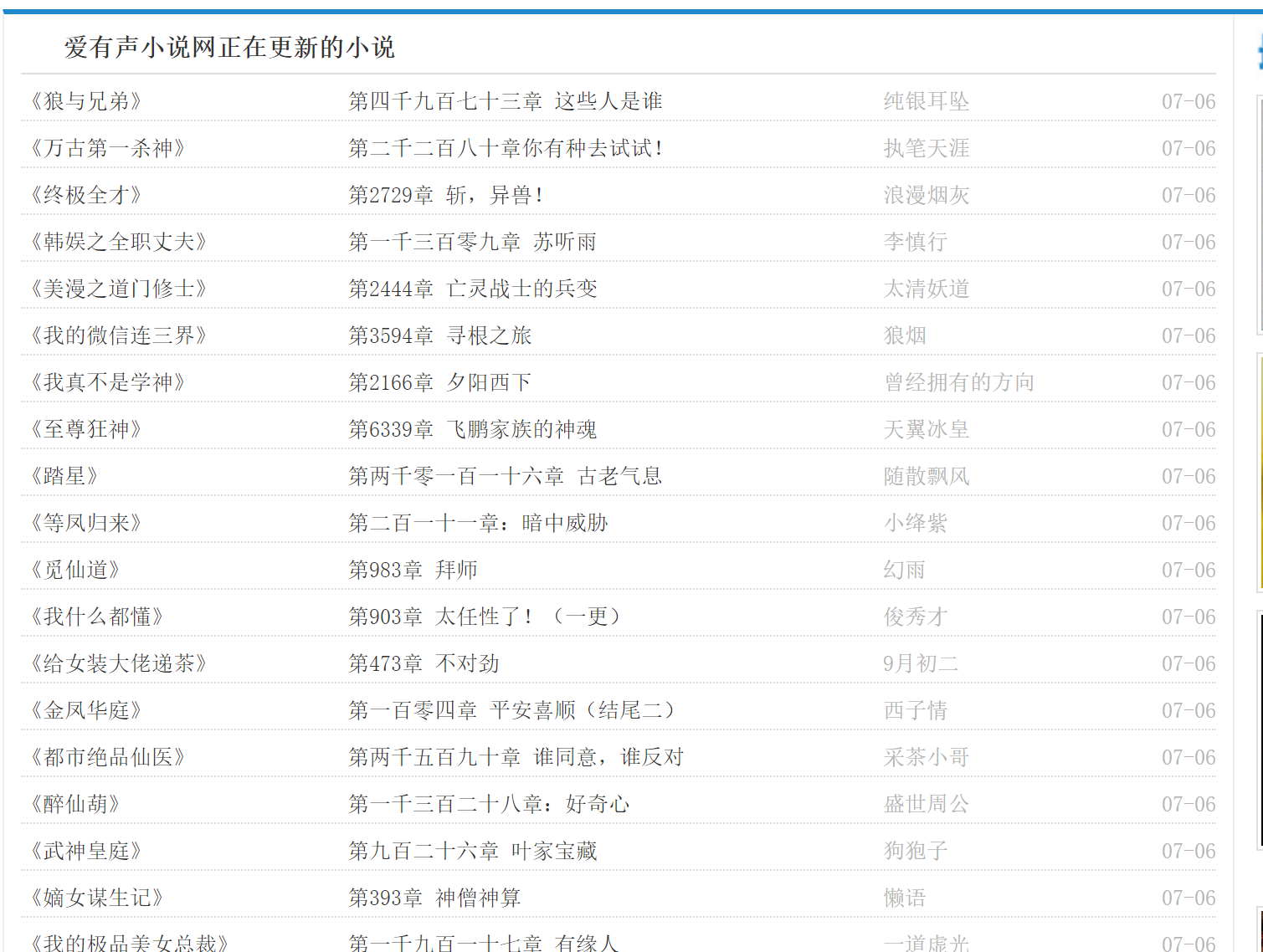This screenshot has width=1263, height=952.
Task: Click author 执笔天涯
Action: tap(927, 148)
